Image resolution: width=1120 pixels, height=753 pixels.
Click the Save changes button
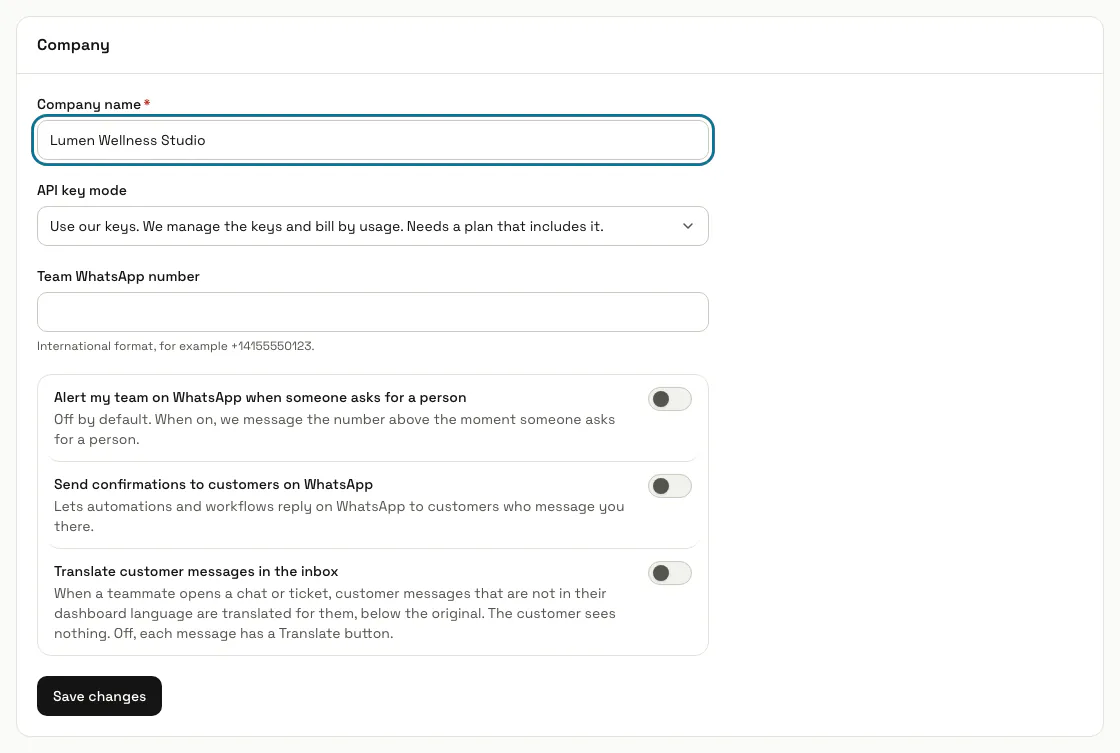(99, 696)
